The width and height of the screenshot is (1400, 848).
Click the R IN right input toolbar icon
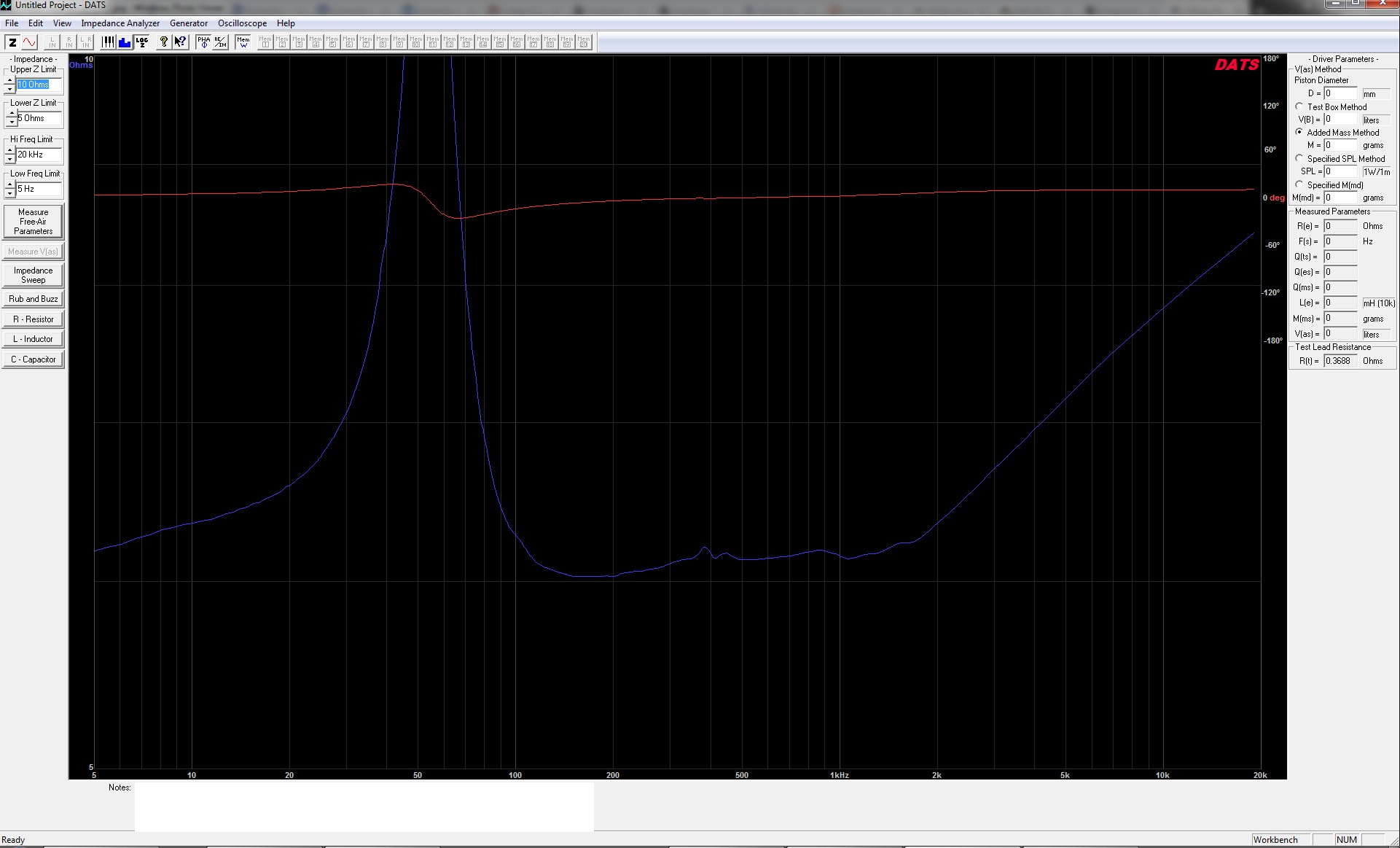click(69, 42)
